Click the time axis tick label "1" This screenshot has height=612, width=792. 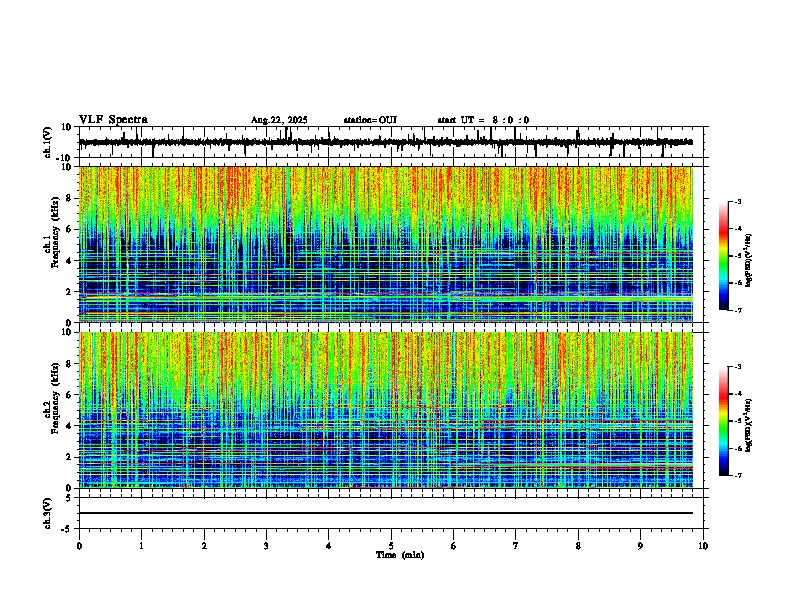pyautogui.click(x=141, y=546)
